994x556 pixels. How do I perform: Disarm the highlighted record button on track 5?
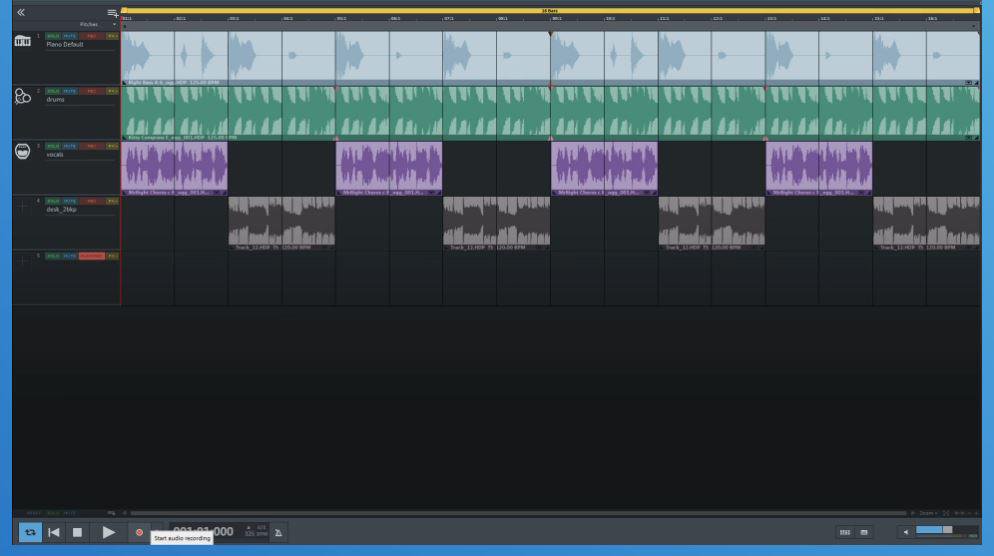[x=91, y=256]
